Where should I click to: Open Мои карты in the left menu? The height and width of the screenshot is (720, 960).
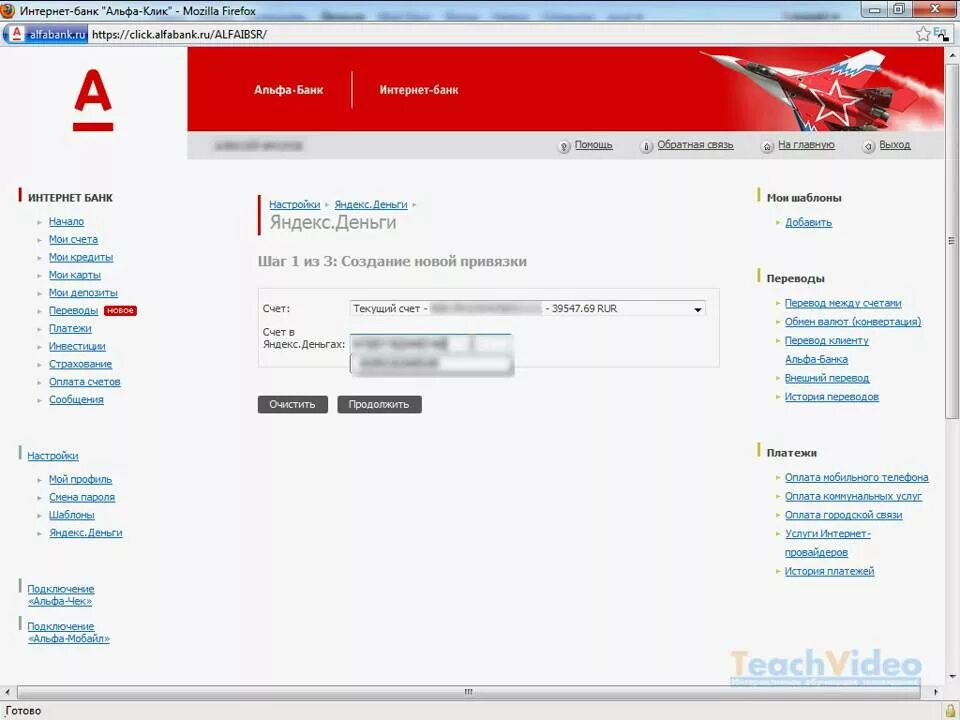[75, 275]
